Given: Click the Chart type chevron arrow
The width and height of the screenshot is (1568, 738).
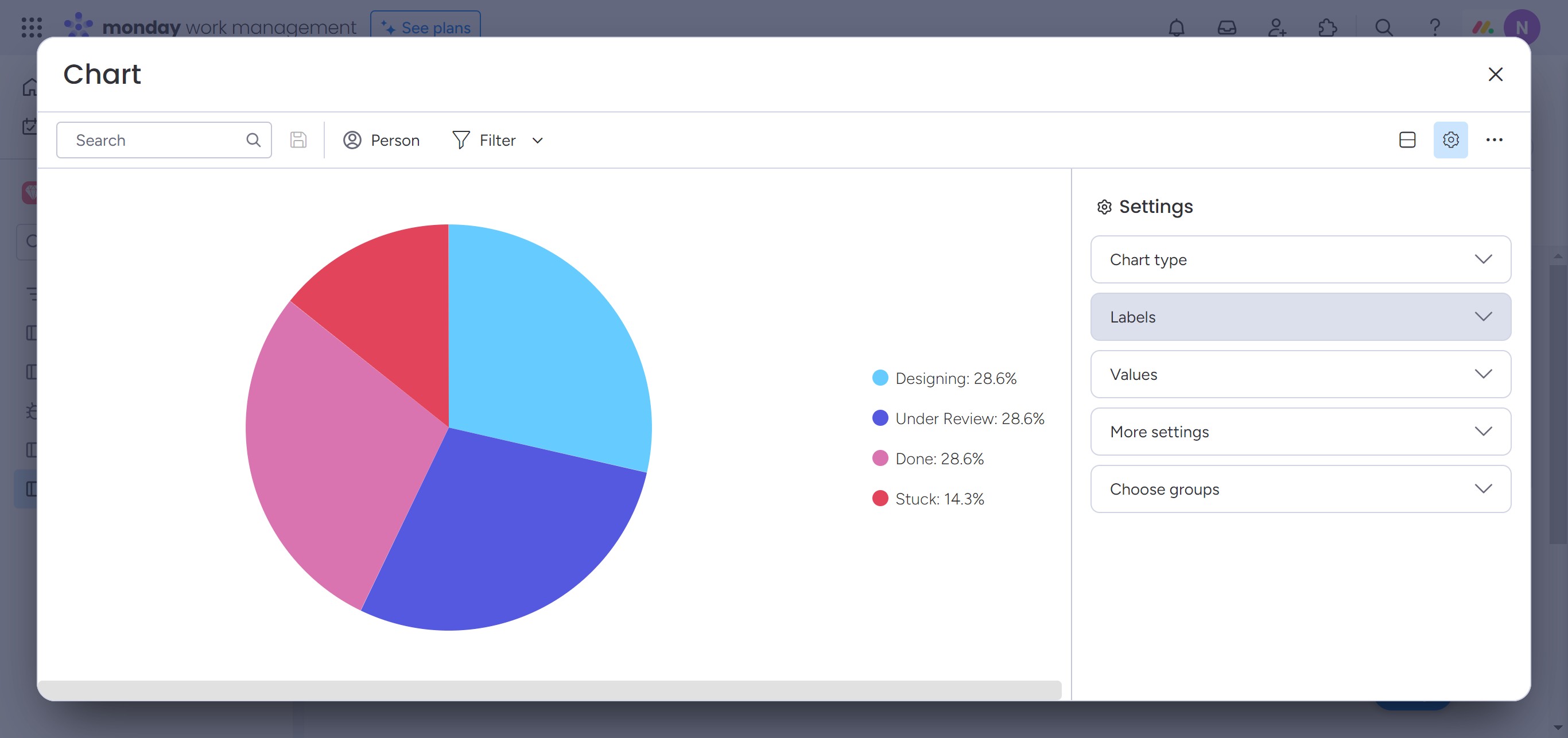Looking at the screenshot, I should point(1484,259).
